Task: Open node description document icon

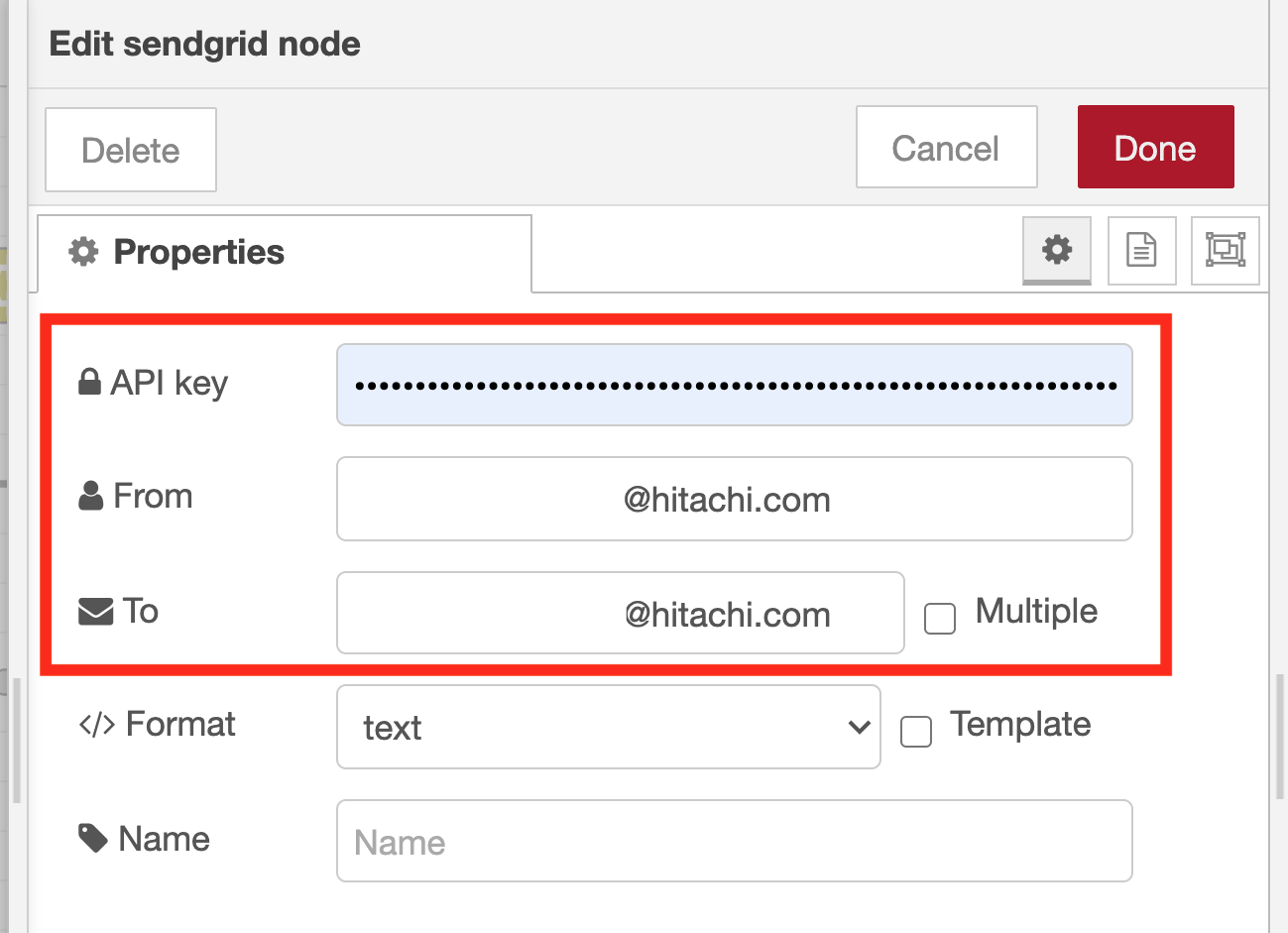Action: click(1141, 250)
